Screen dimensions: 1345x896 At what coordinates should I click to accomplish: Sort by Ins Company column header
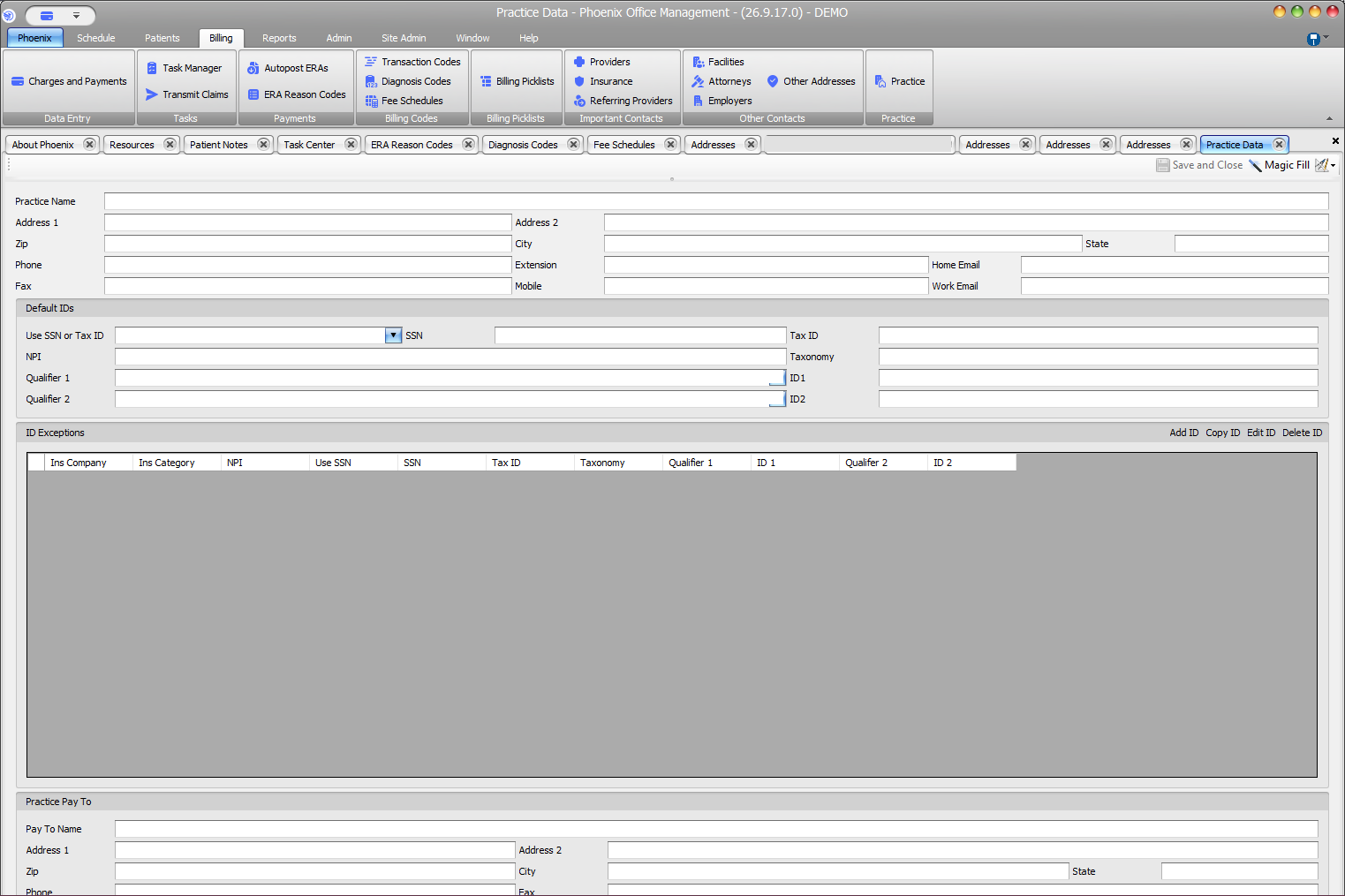click(88, 463)
